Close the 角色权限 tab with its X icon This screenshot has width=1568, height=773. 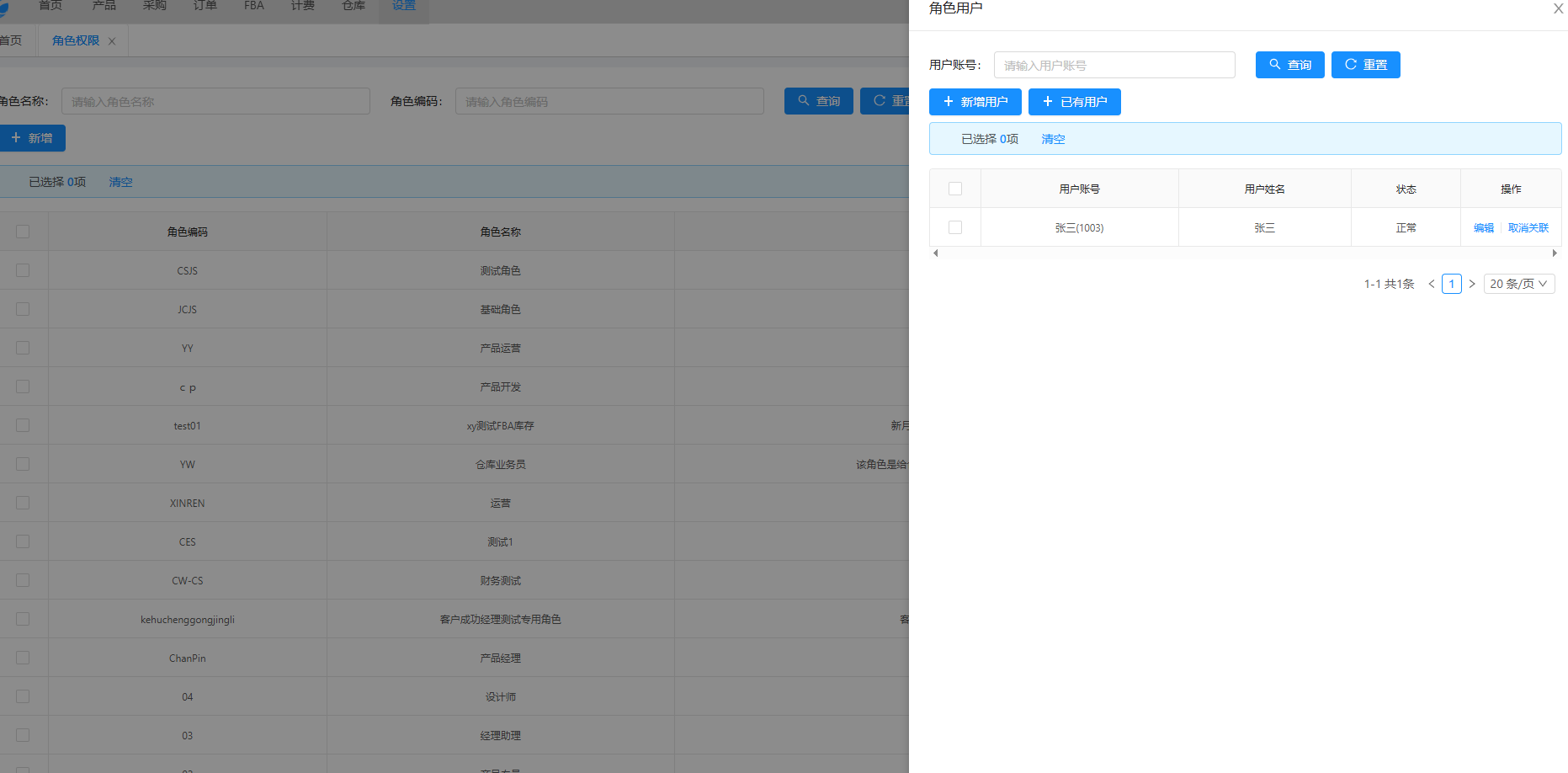click(112, 41)
